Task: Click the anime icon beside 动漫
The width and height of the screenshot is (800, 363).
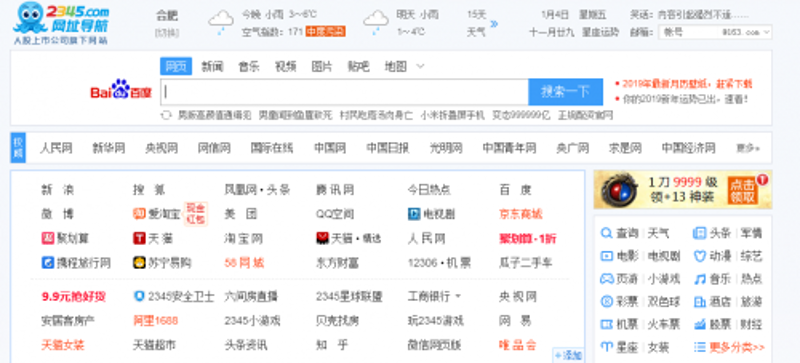Action: coord(699,256)
